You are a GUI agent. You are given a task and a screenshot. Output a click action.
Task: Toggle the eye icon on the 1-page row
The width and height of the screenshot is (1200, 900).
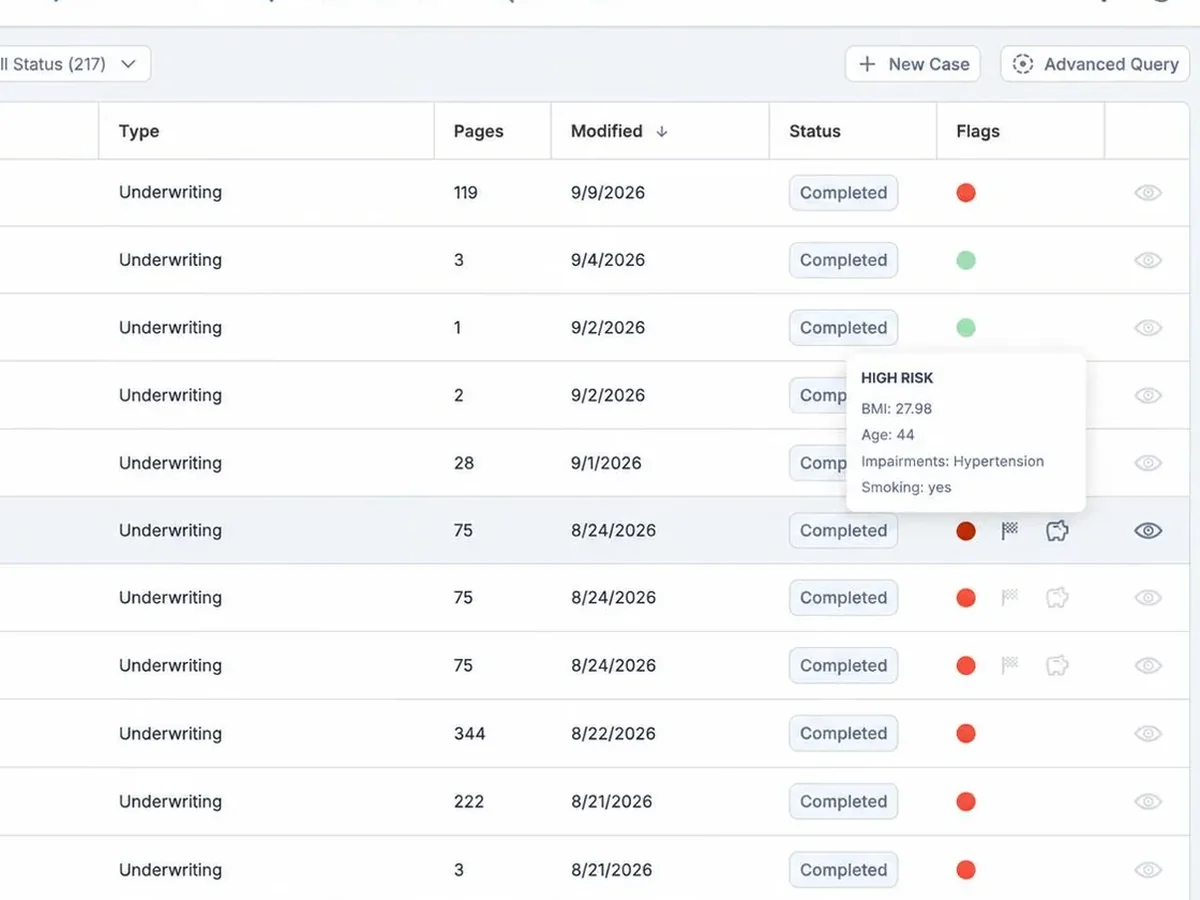tap(1148, 327)
